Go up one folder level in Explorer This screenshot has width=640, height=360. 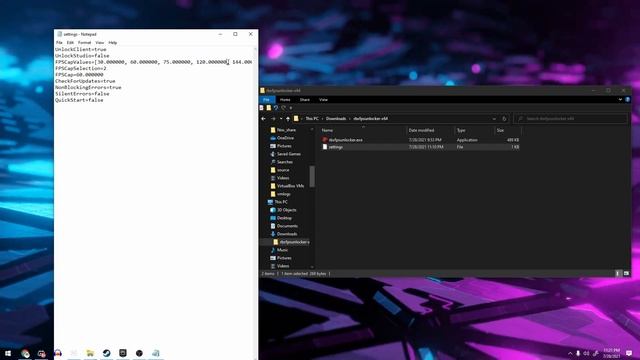(x=288, y=119)
